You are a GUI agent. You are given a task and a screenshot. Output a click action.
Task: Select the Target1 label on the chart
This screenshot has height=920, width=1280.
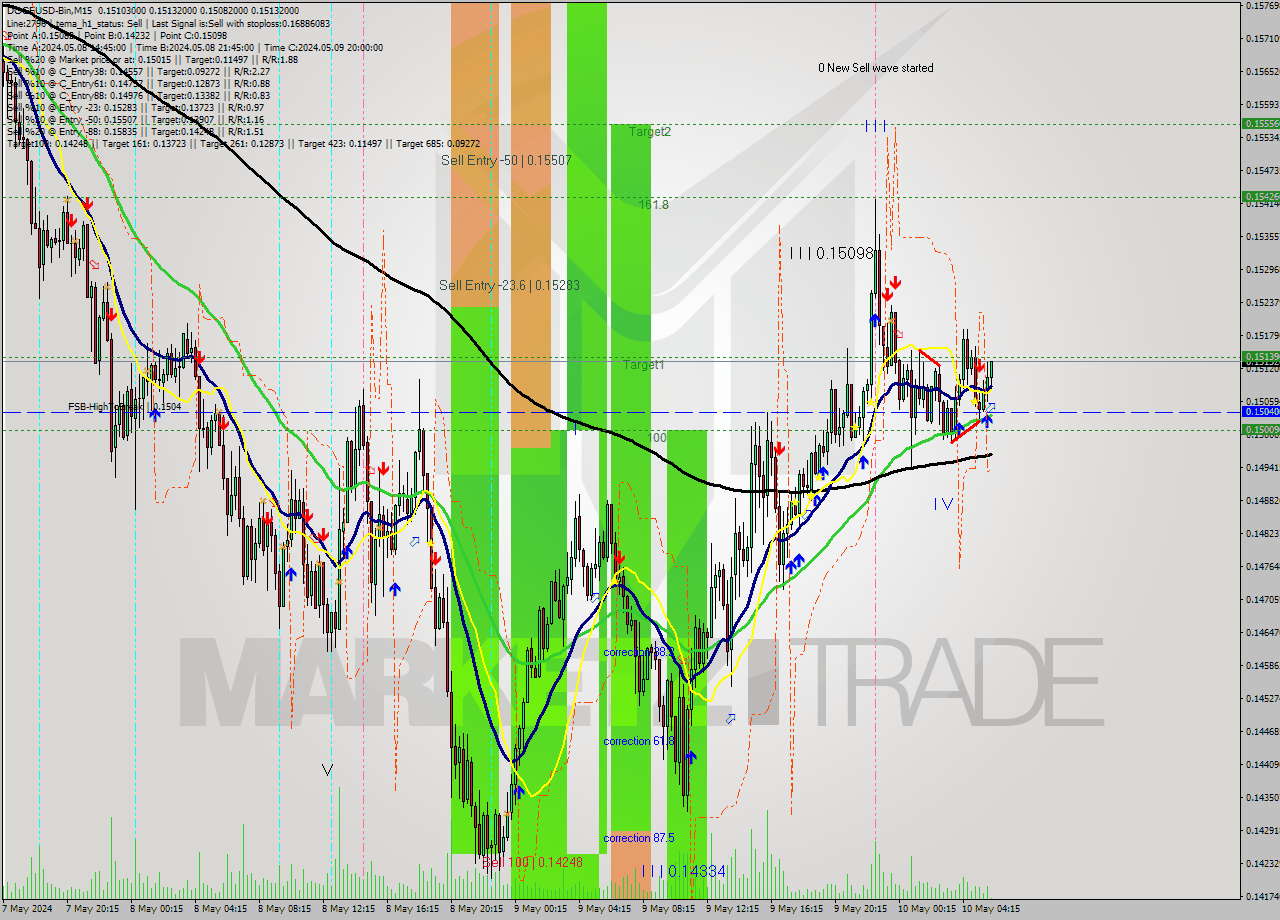click(x=643, y=365)
